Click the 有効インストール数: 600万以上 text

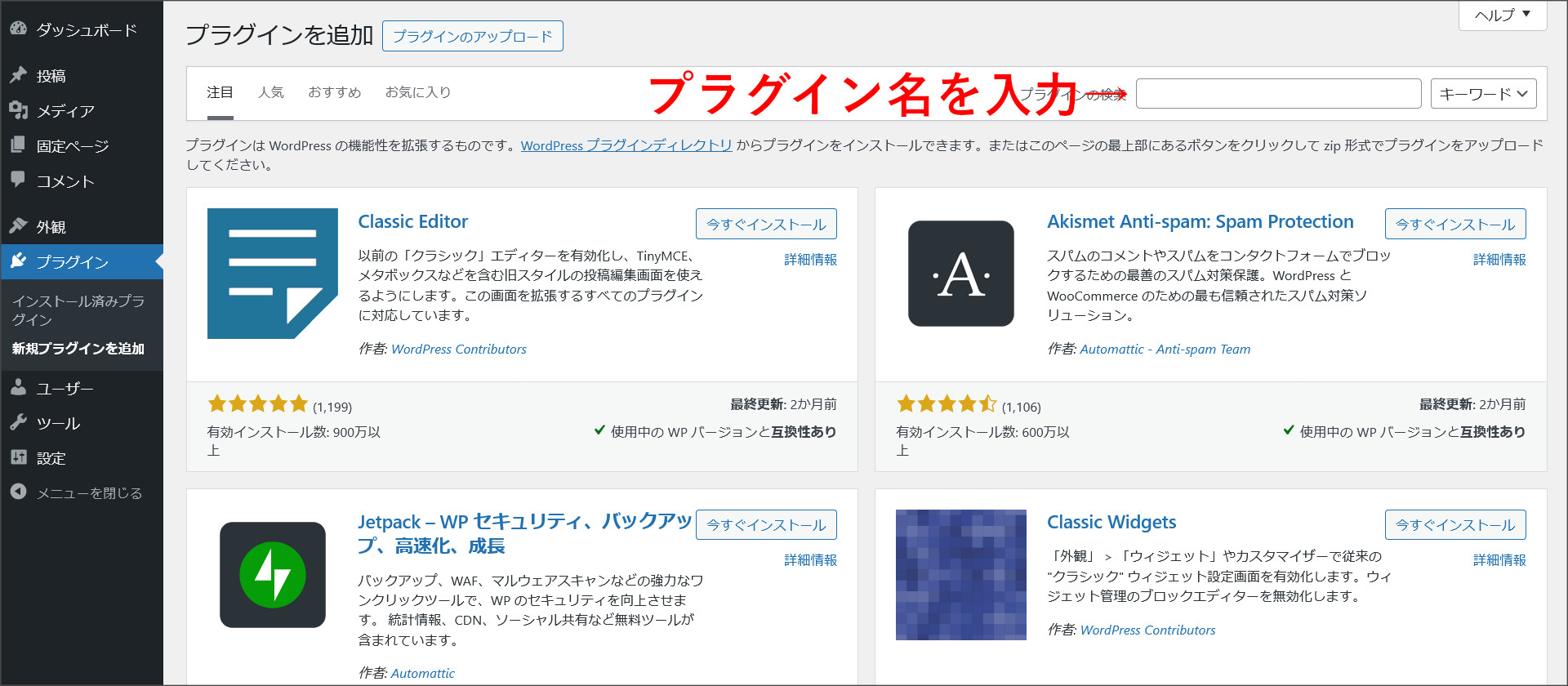click(983, 441)
